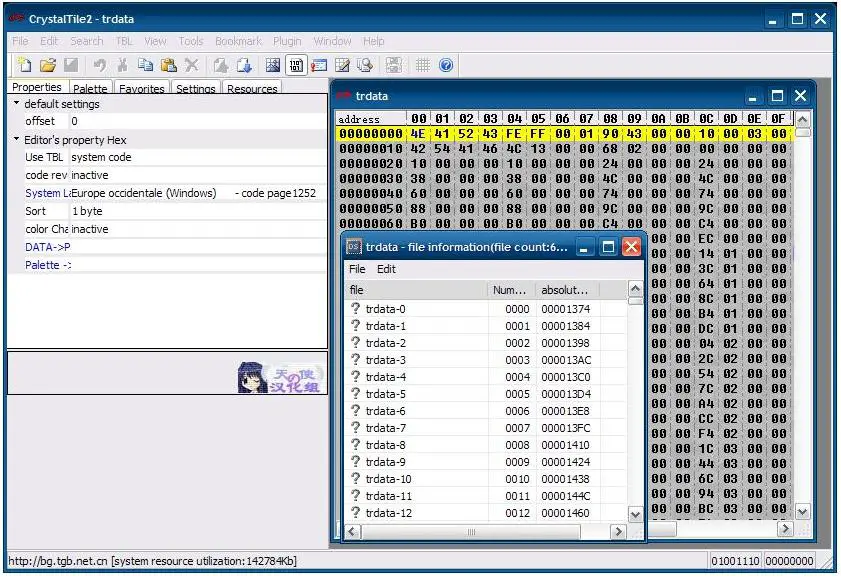
Task: Open the Plugin menu
Action: pyautogui.click(x=287, y=41)
